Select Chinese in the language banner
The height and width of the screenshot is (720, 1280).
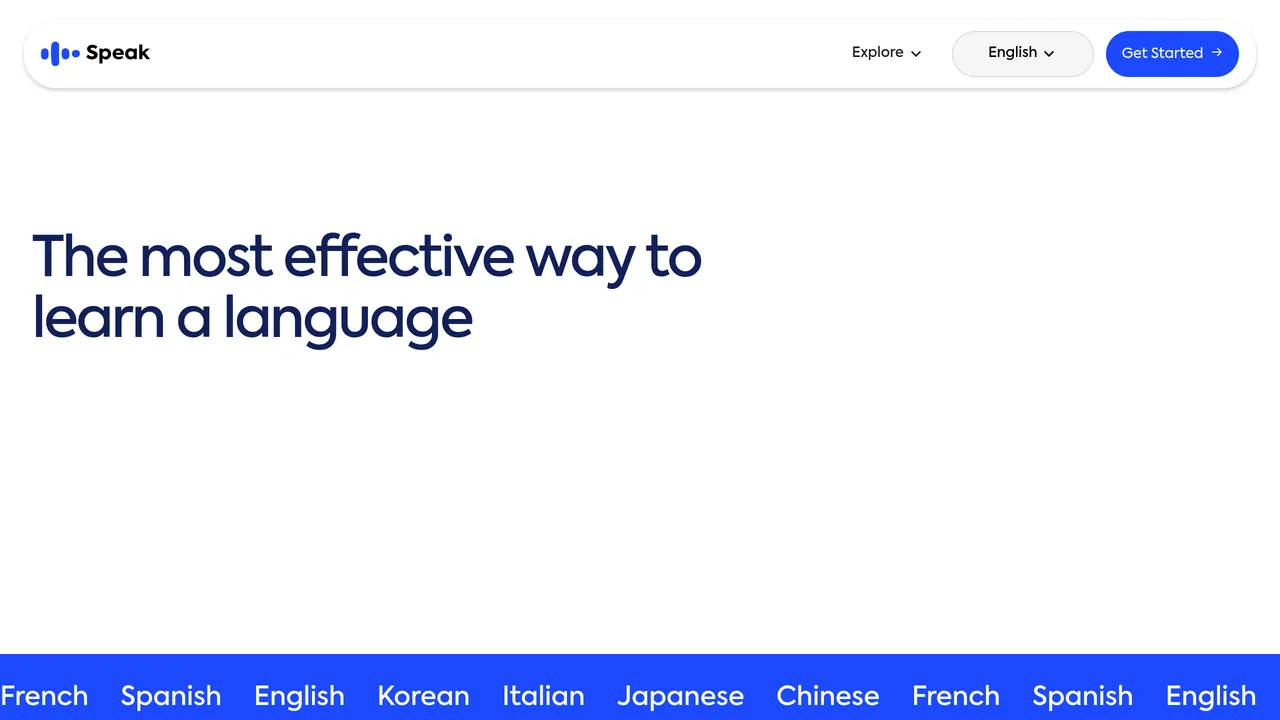pyautogui.click(x=828, y=696)
